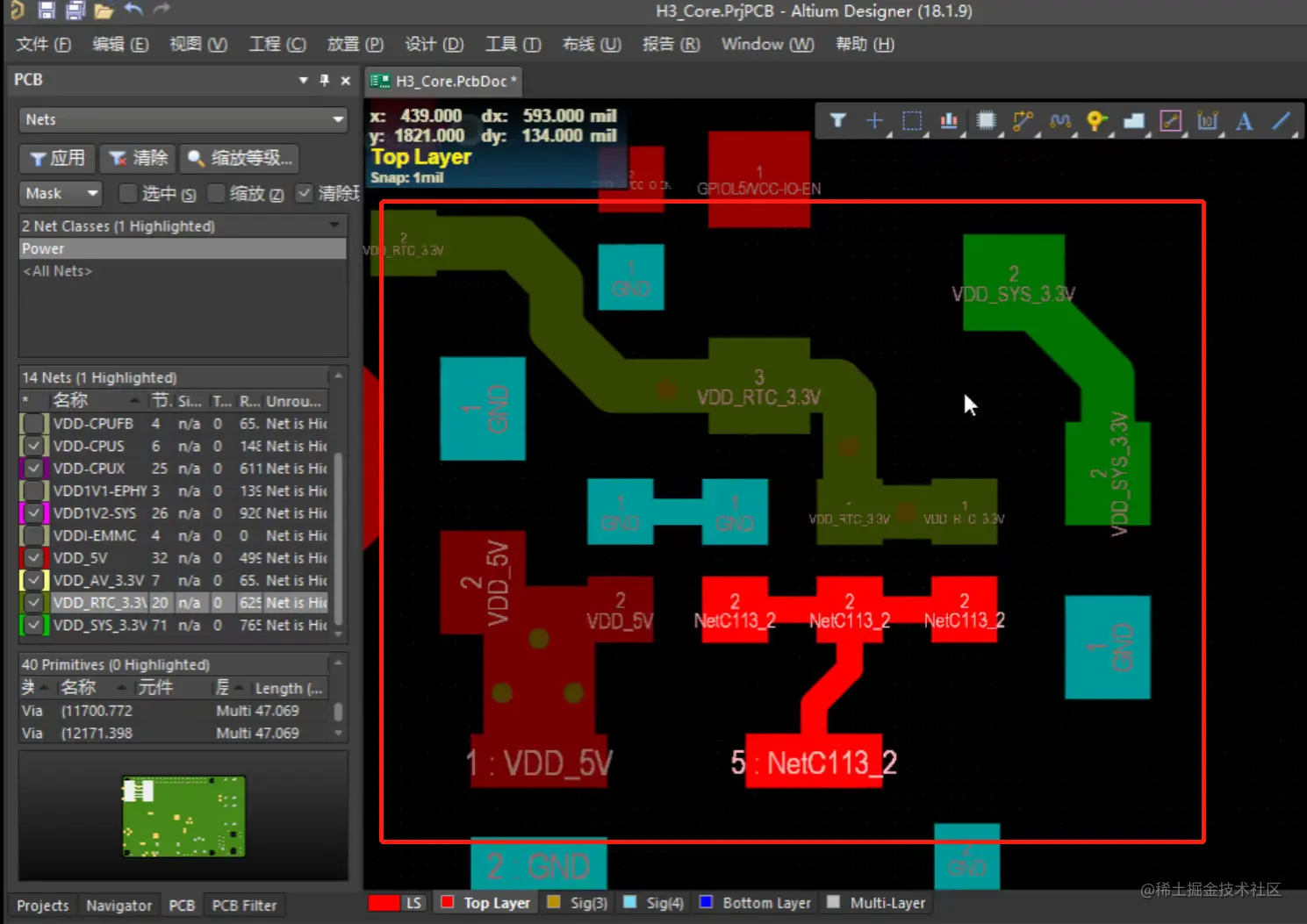
Task: Switch to the Navigator panel tab
Action: coord(118,905)
